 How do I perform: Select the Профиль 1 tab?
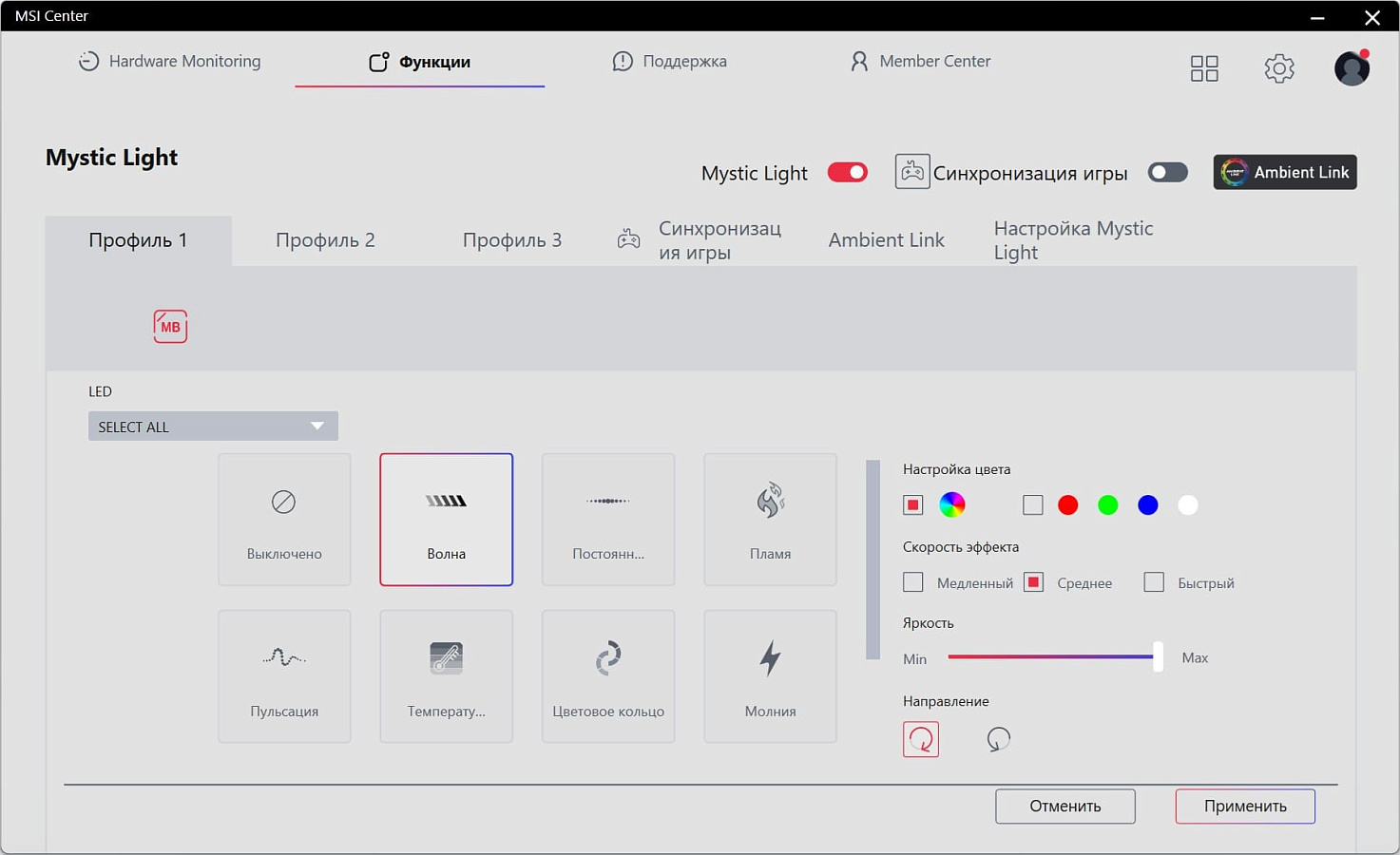(x=139, y=240)
